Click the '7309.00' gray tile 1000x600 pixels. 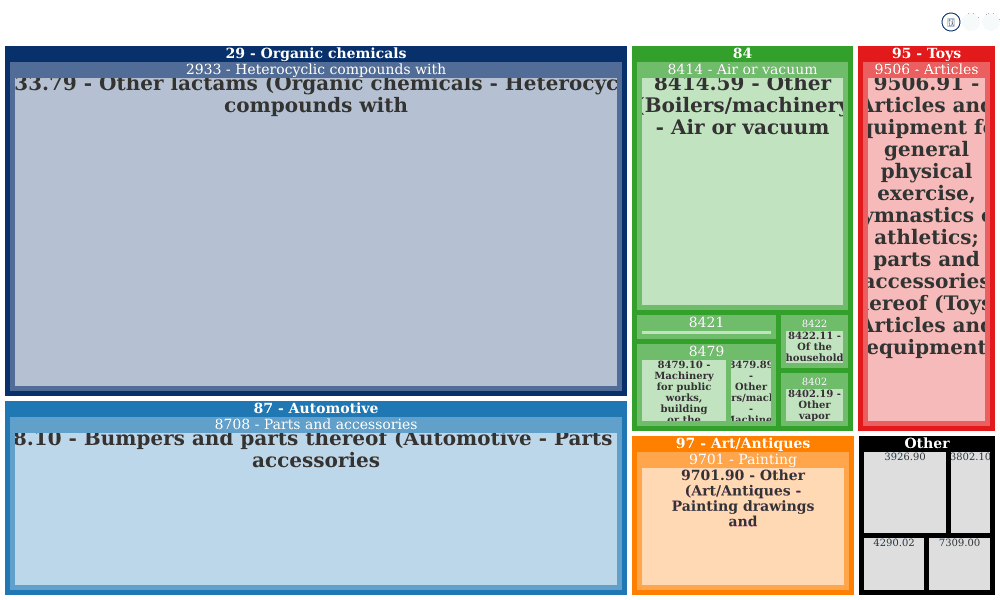click(959, 564)
